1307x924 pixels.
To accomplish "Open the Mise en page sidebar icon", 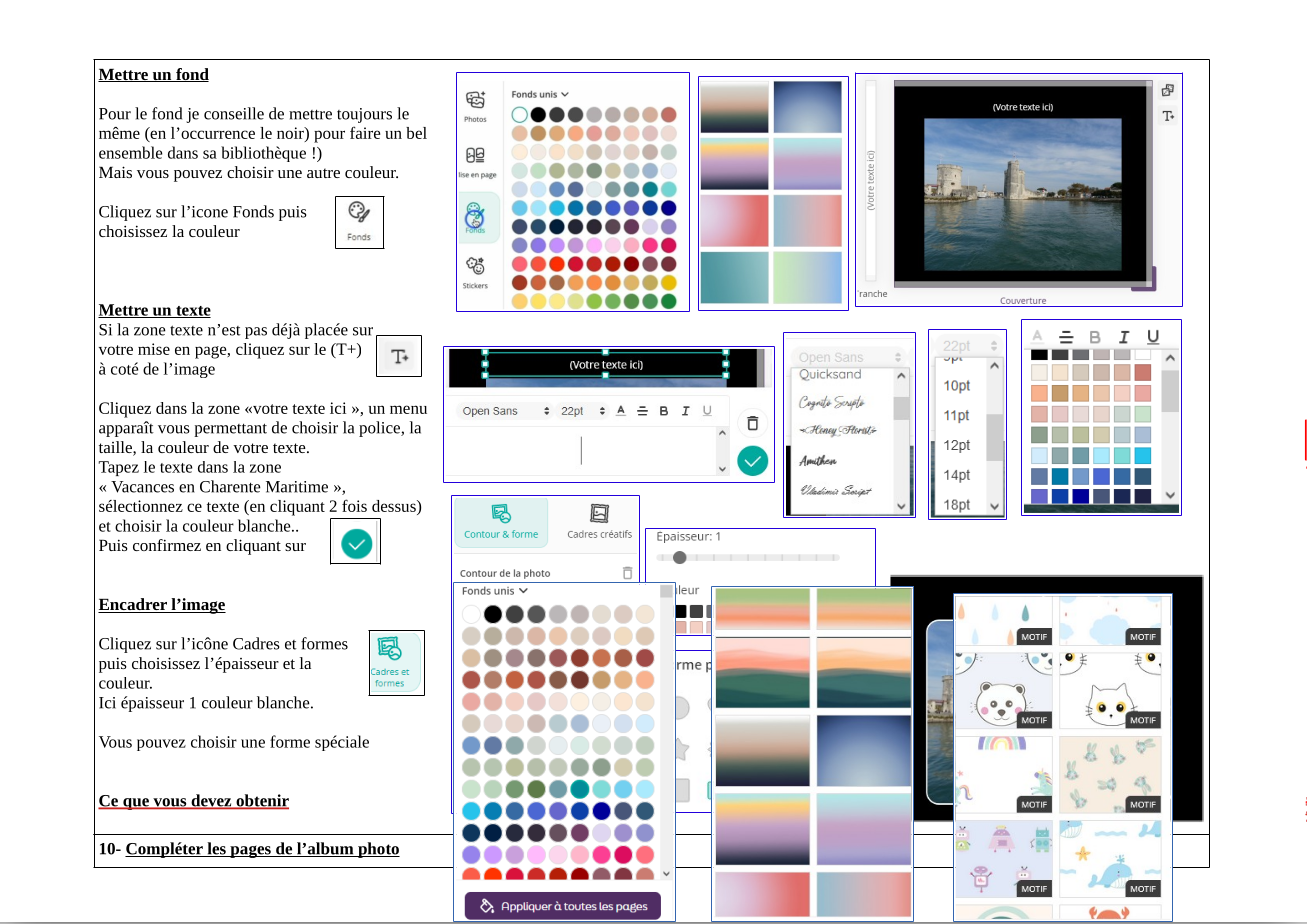I will coord(475,160).
